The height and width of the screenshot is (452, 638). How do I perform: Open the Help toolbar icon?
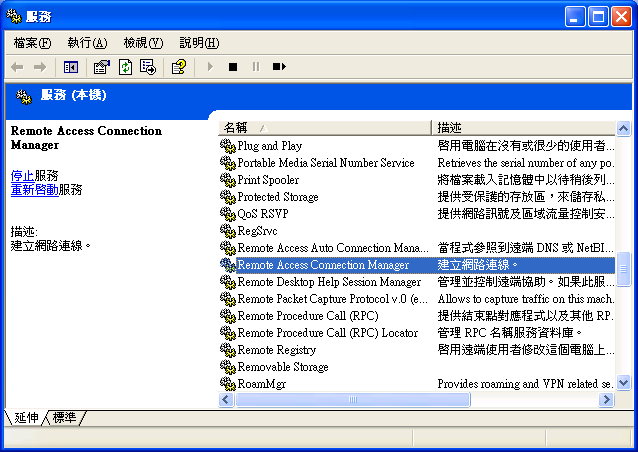tap(179, 67)
